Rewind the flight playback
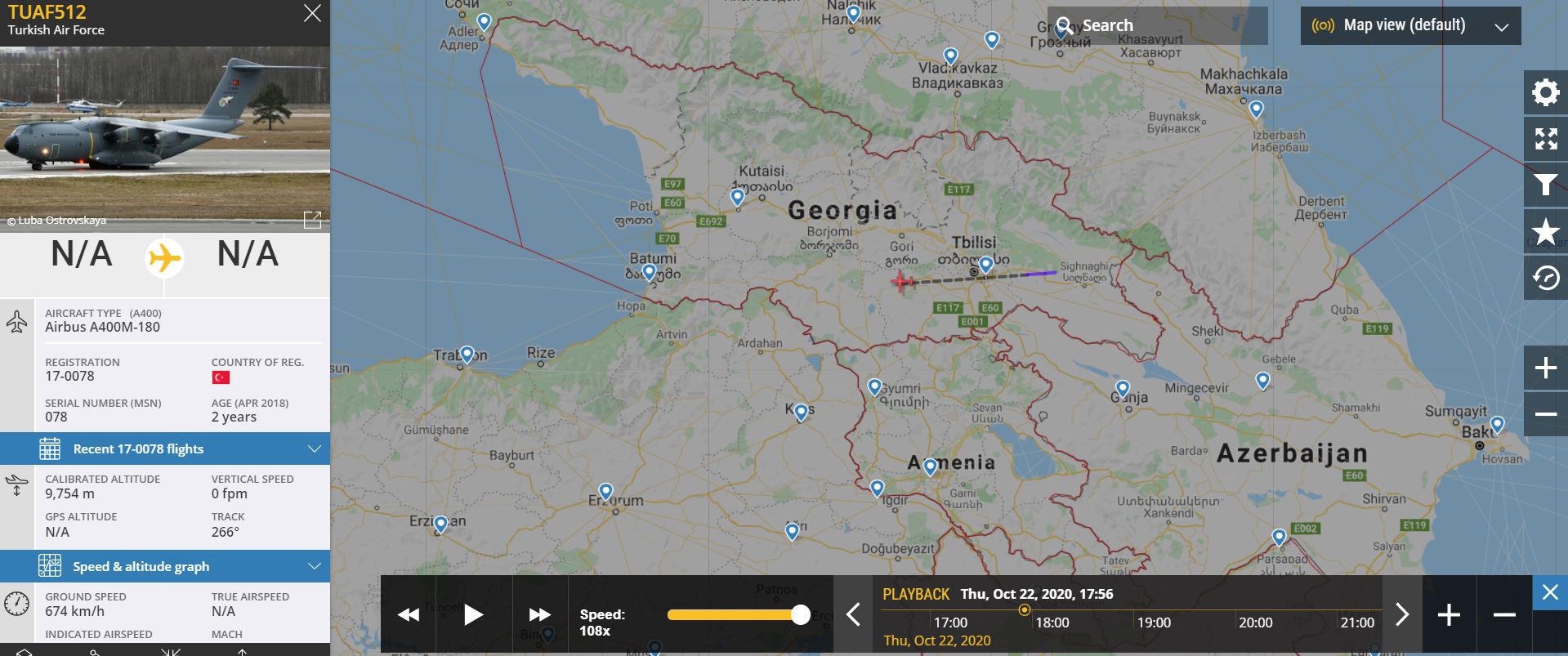The height and width of the screenshot is (656, 1568). click(408, 615)
